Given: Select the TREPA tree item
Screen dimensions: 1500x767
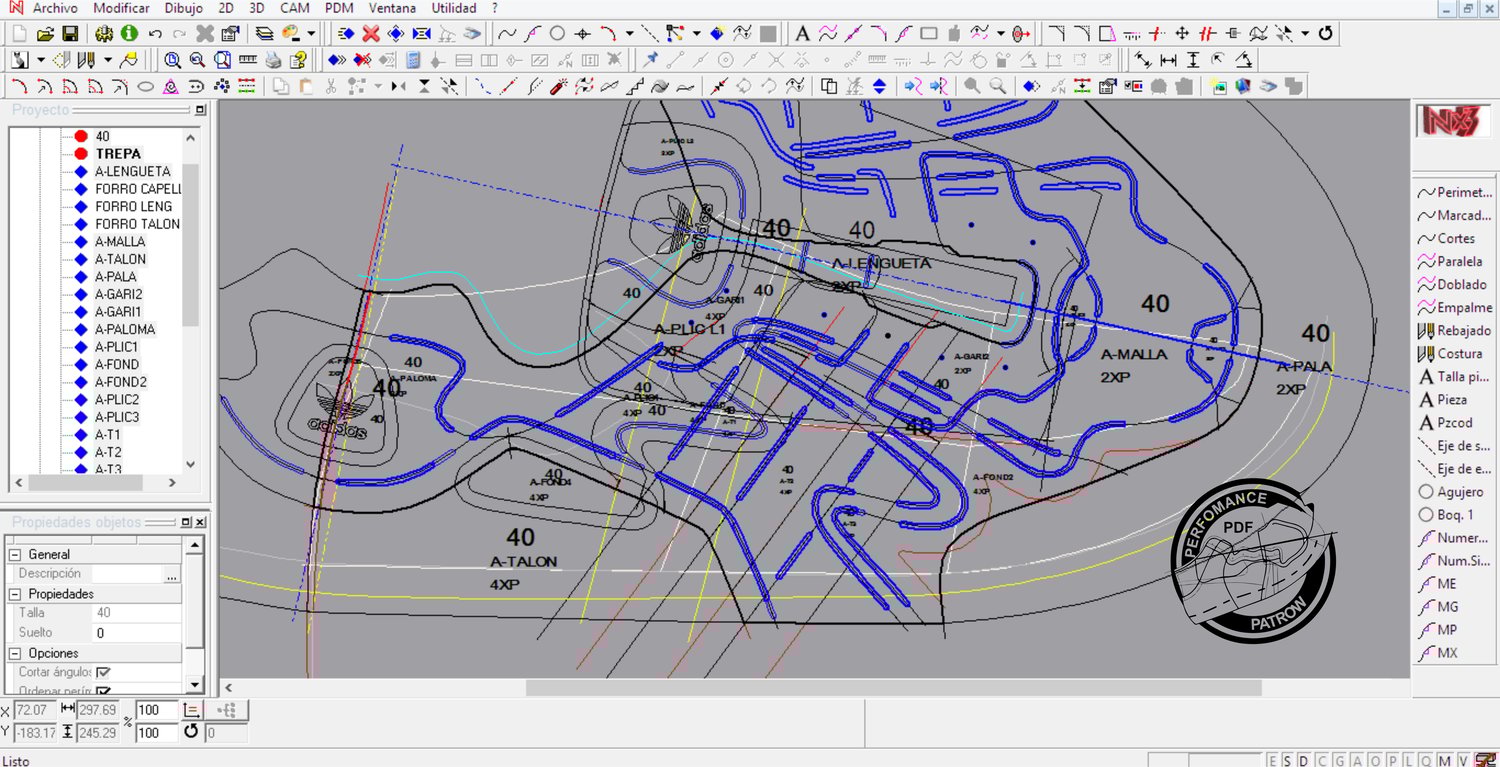Looking at the screenshot, I should (x=118, y=154).
